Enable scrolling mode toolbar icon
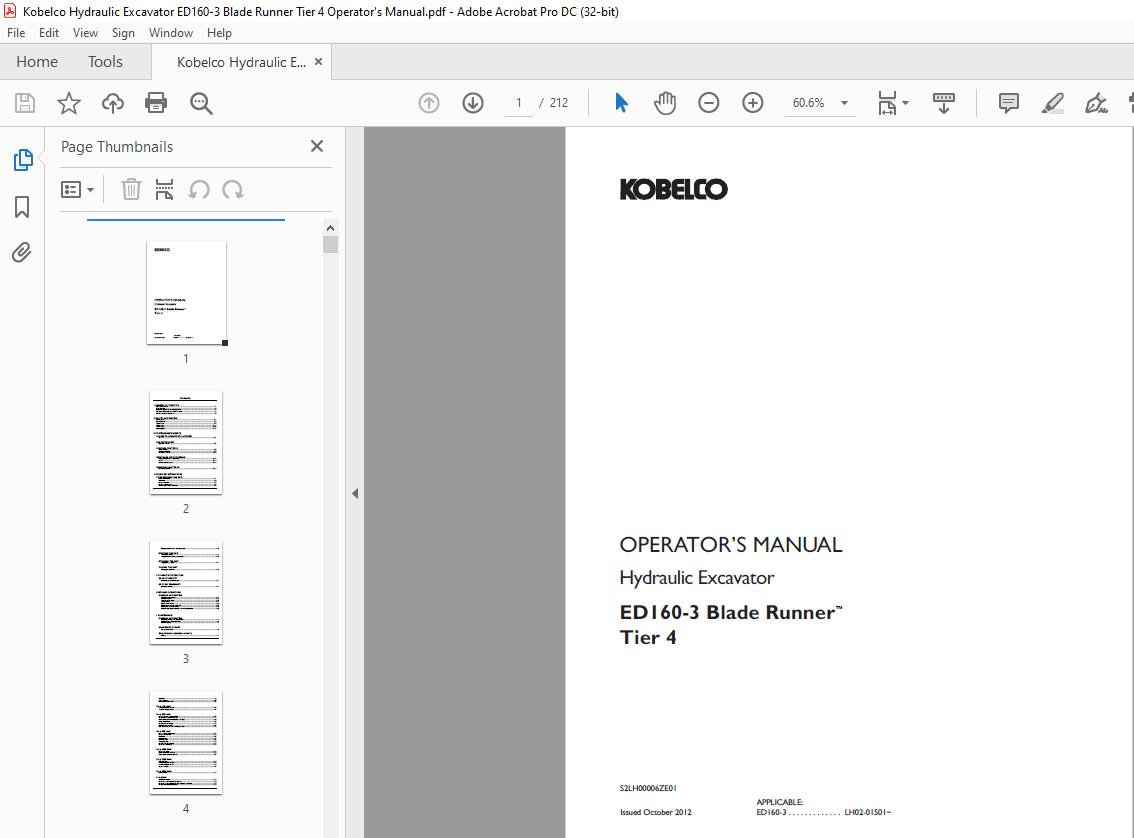 click(944, 103)
